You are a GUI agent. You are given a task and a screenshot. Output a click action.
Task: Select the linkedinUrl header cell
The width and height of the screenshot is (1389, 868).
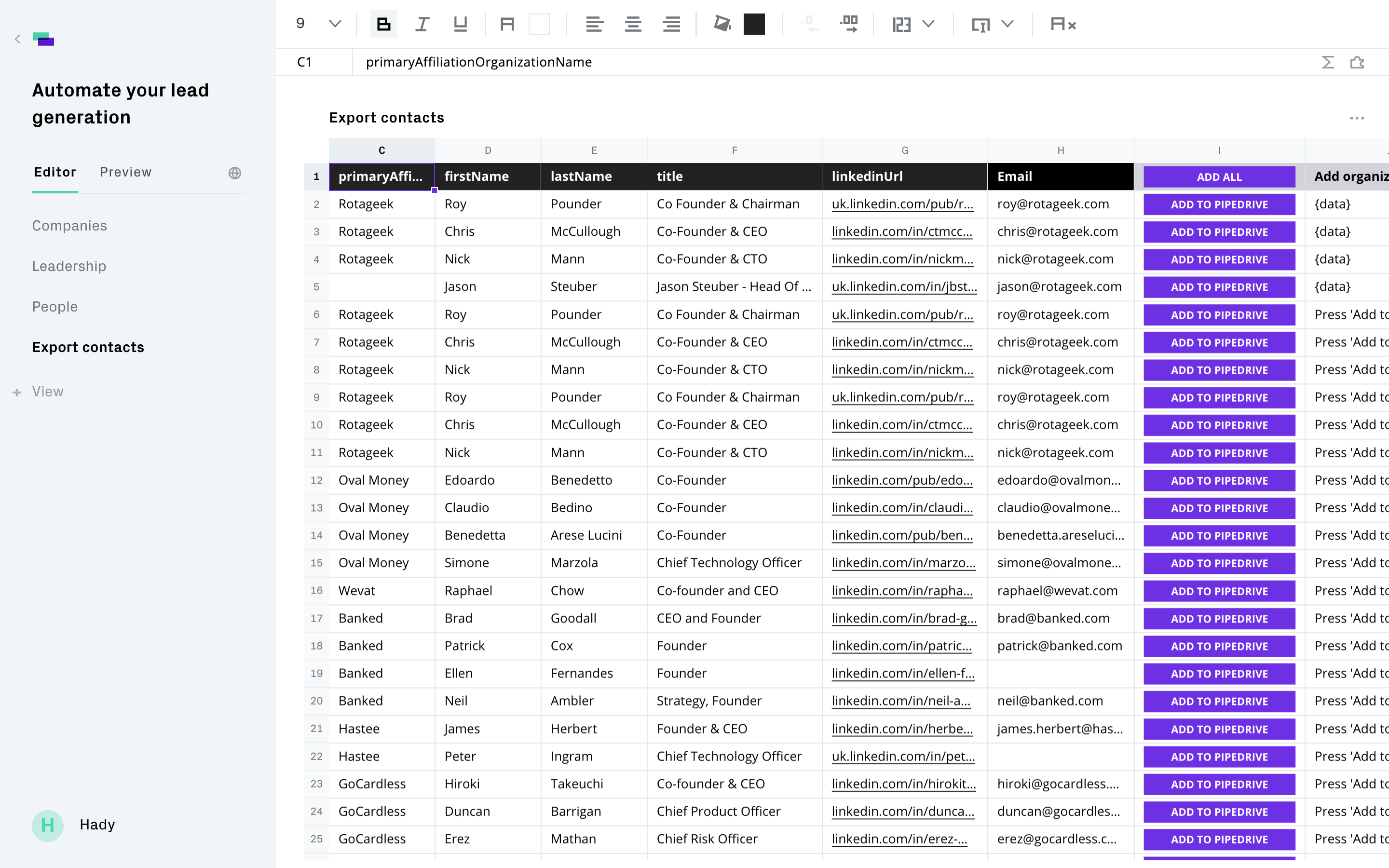(905, 176)
